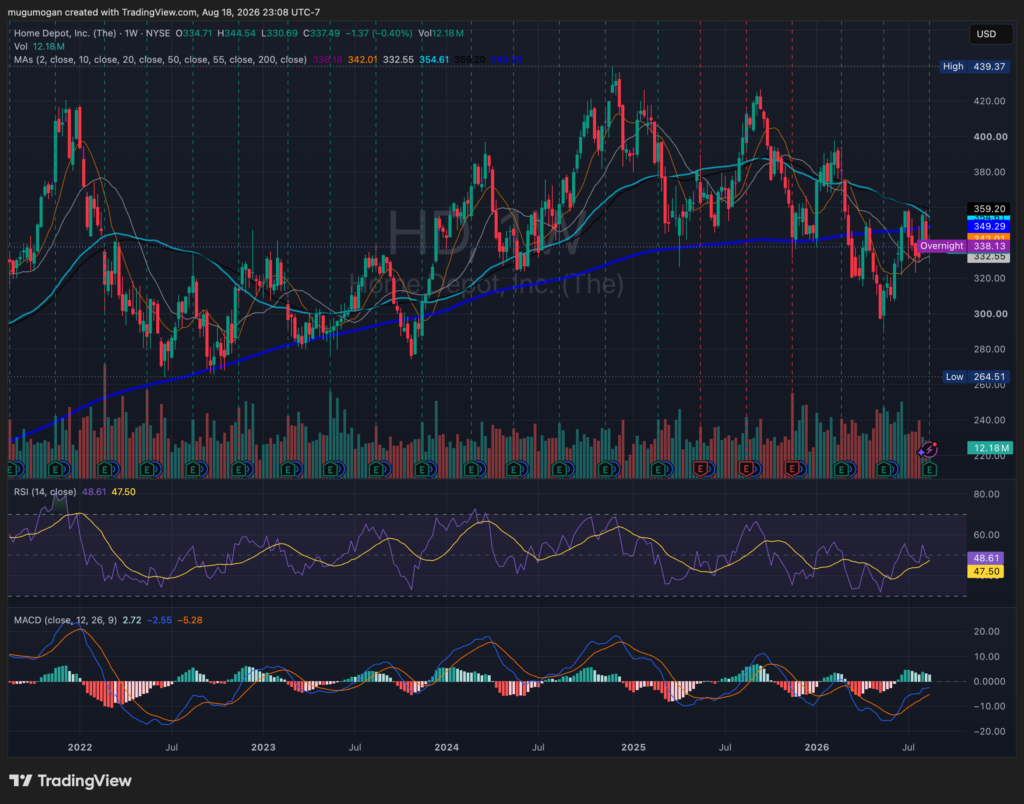Click the blue −2.55 MACD value

pos(159,620)
